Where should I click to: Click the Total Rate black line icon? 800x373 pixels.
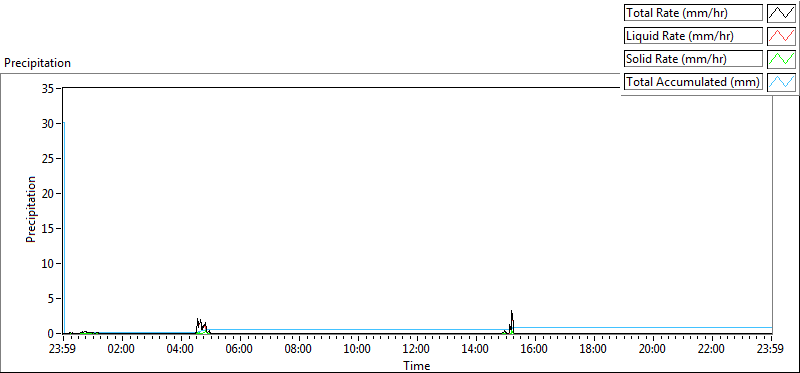[x=781, y=13]
